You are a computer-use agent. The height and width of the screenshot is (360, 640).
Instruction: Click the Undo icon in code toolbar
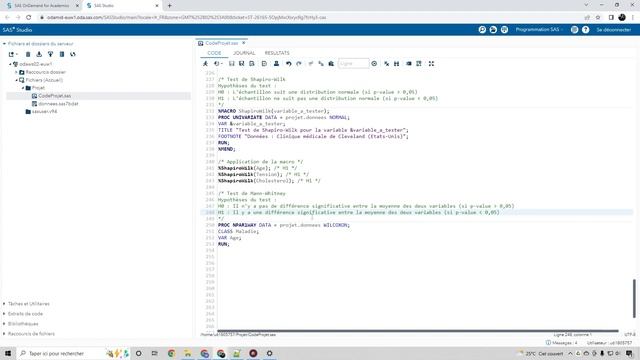tap(289, 64)
